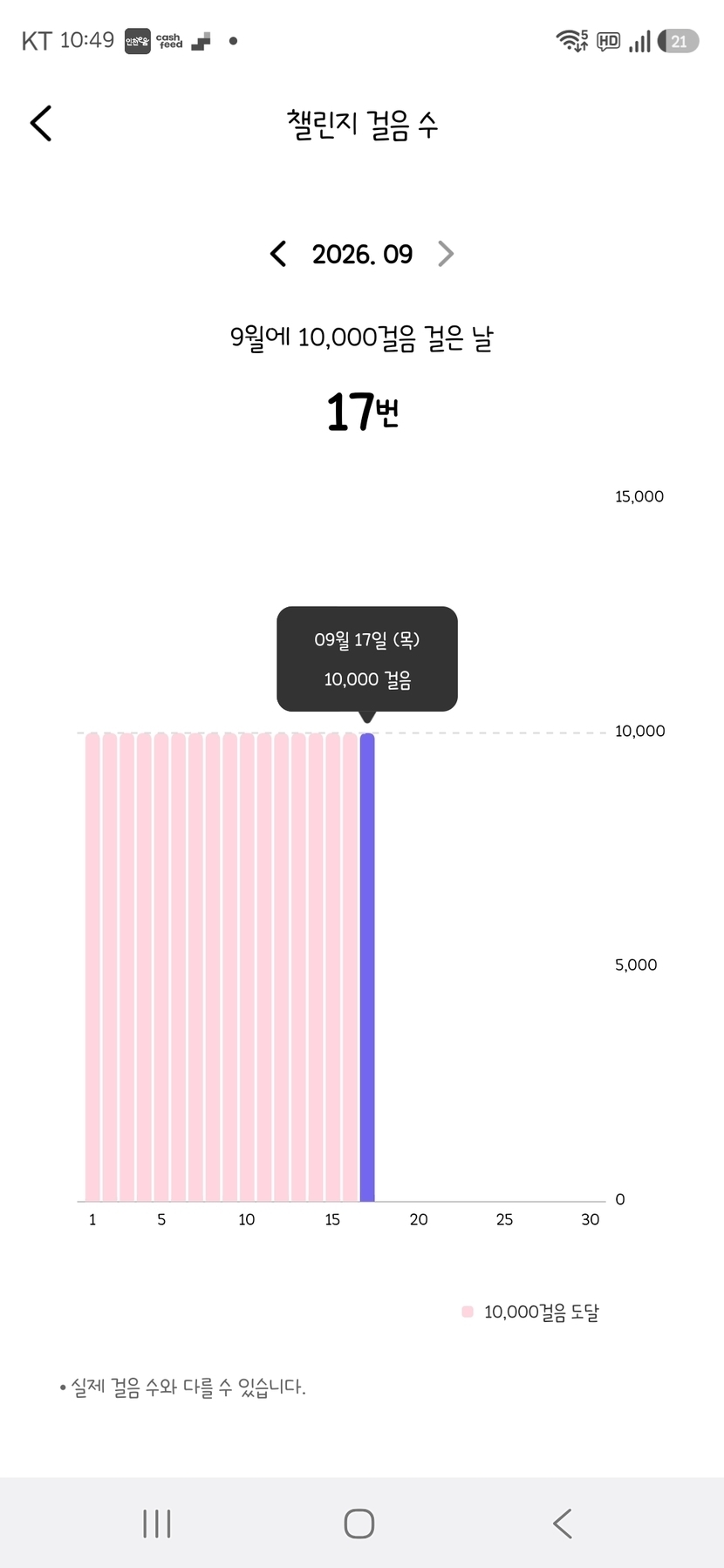Tap the battery indicator showing 21
Screen dimensions: 724x1568
tap(678, 41)
